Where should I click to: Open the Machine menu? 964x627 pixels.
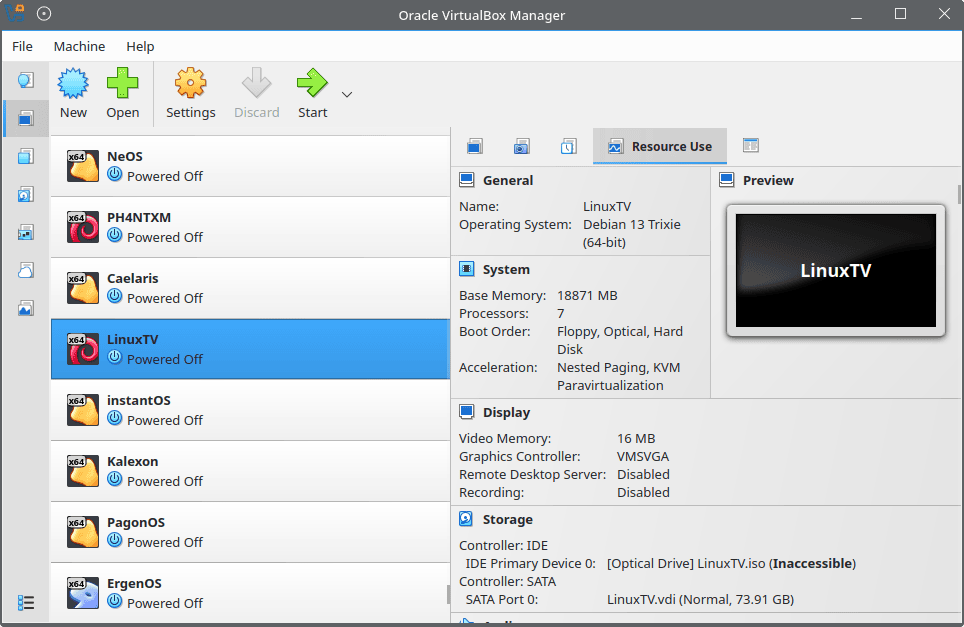[79, 46]
